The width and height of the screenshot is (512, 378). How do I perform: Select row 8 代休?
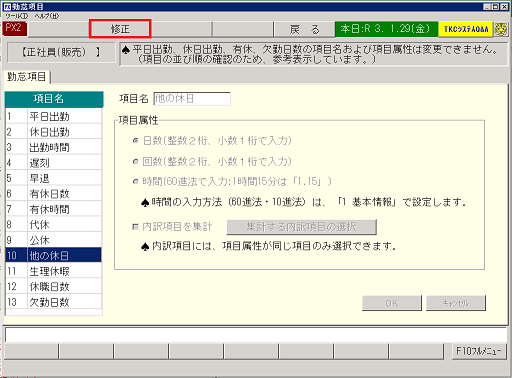54,225
